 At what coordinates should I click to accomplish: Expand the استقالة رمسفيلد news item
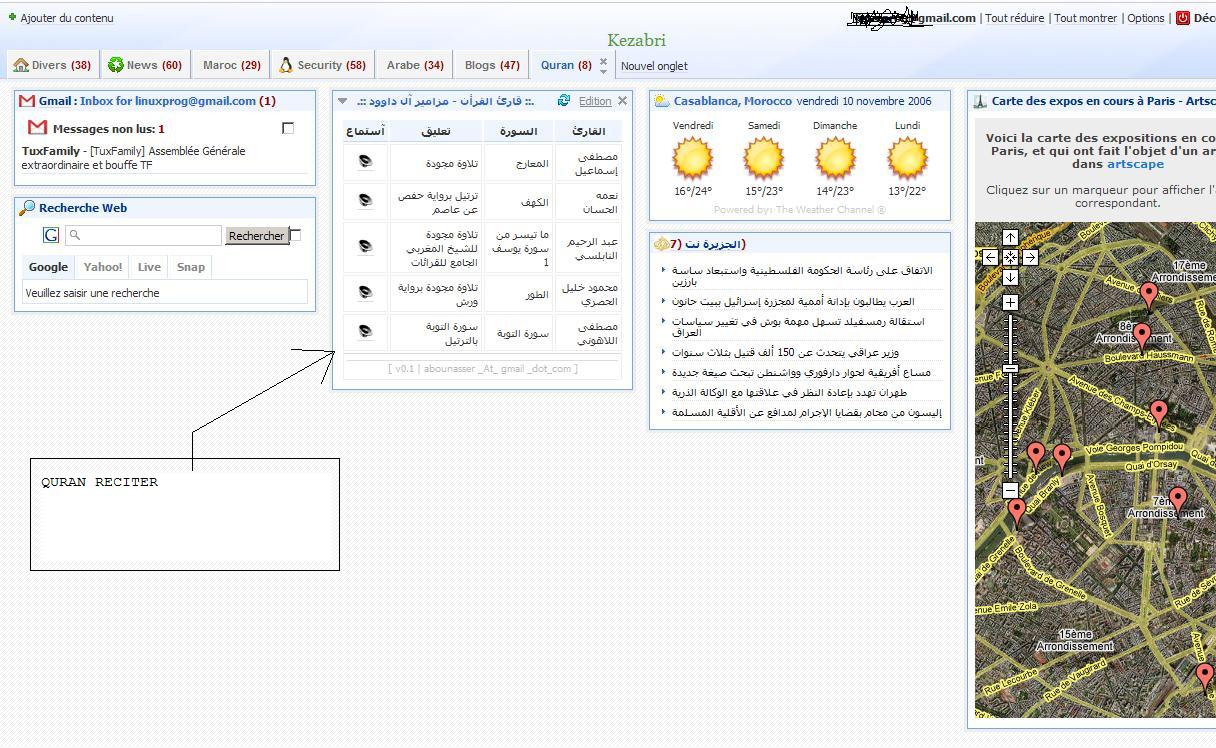click(663, 321)
